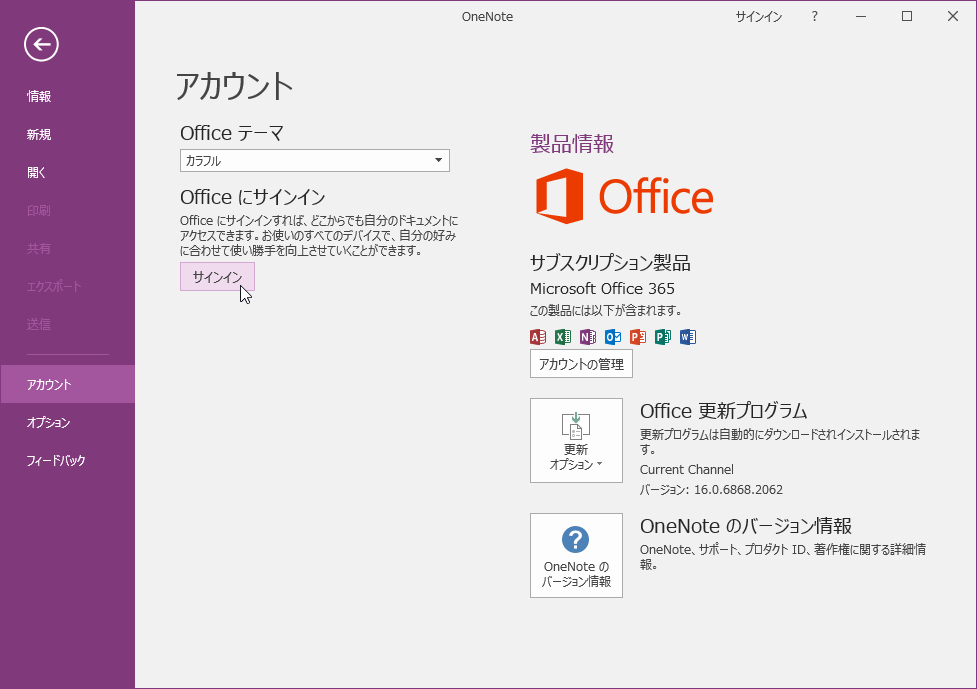Open フィードバック in the sidebar
Image resolution: width=977 pixels, height=689 pixels.
click(55, 460)
